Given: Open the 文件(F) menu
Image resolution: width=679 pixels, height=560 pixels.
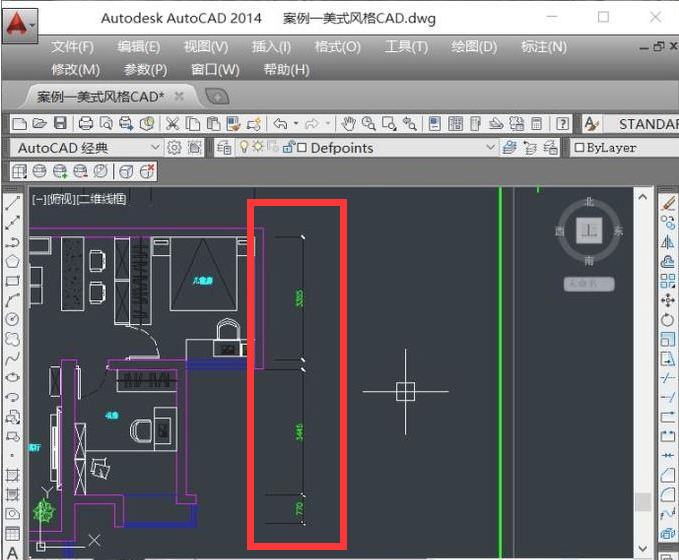Looking at the screenshot, I should pyautogui.click(x=72, y=47).
